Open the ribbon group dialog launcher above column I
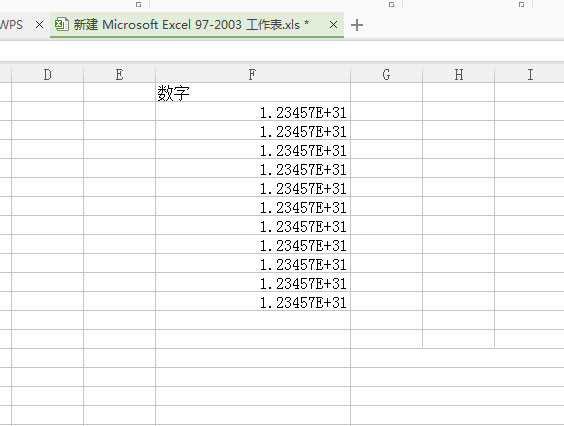Viewport: 564px width, 426px height. 521,4
